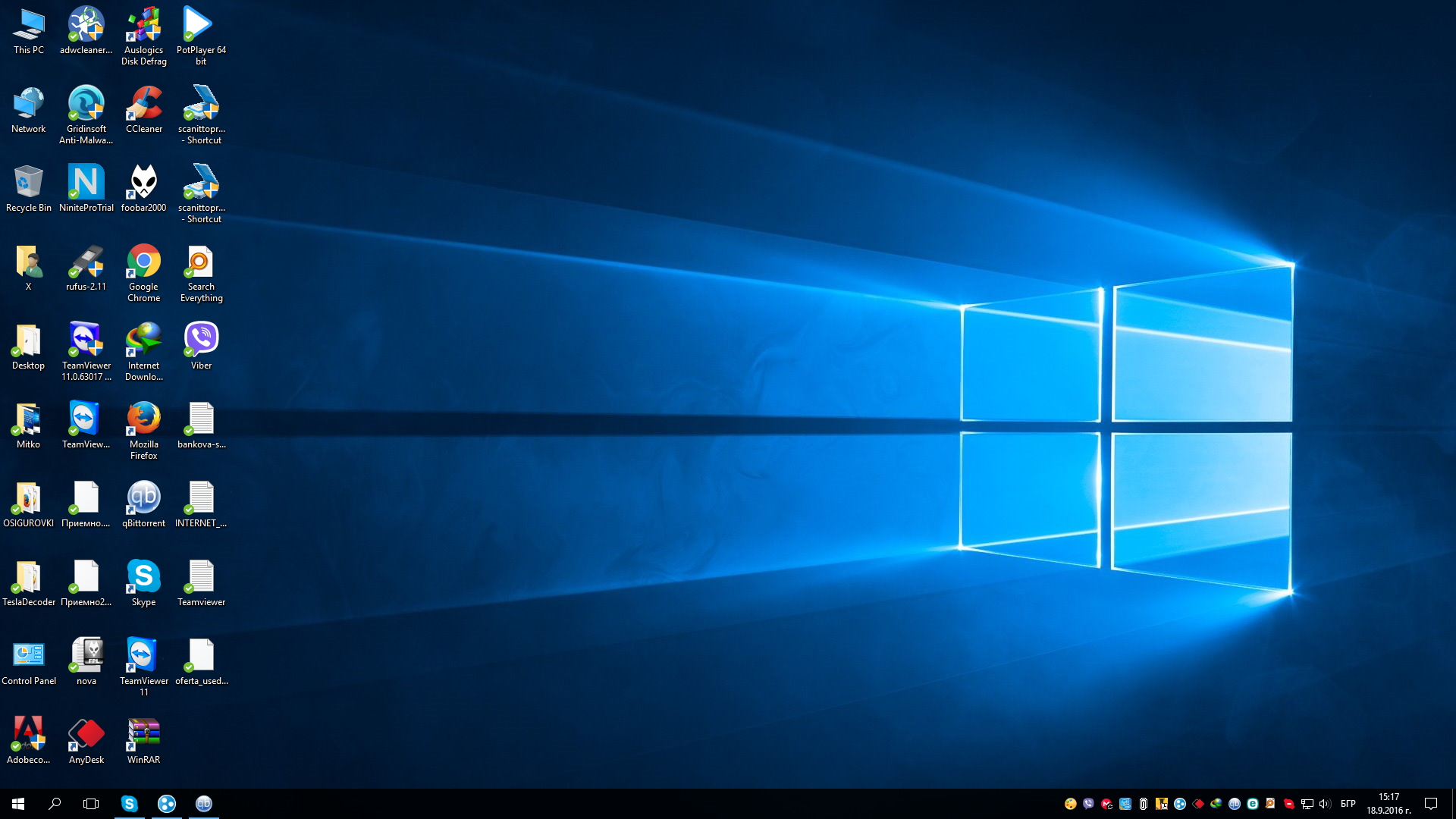Click Search Everything tray icon
This screenshot has height=819, width=1456.
pos(1271,804)
